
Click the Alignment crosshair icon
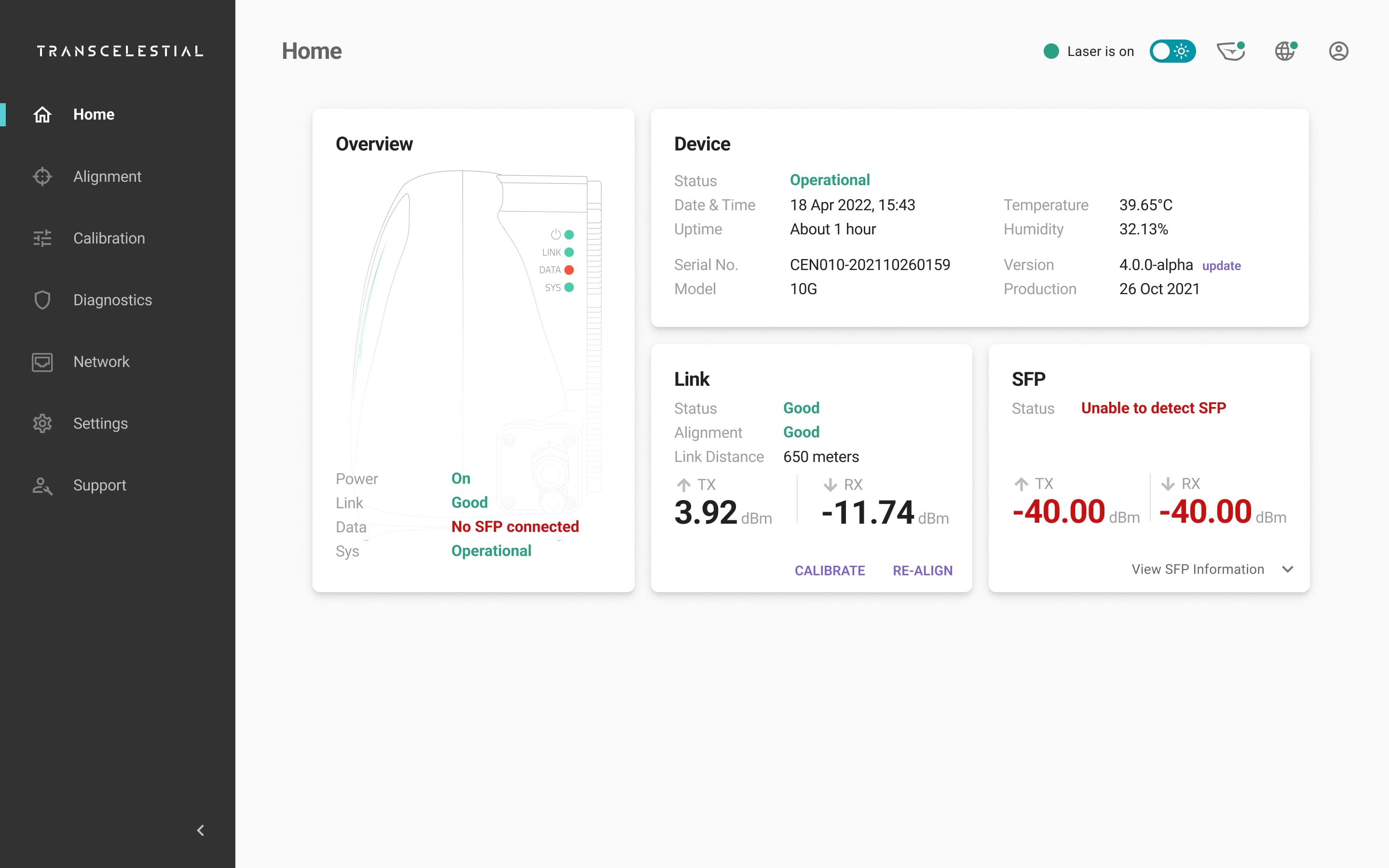[42, 176]
